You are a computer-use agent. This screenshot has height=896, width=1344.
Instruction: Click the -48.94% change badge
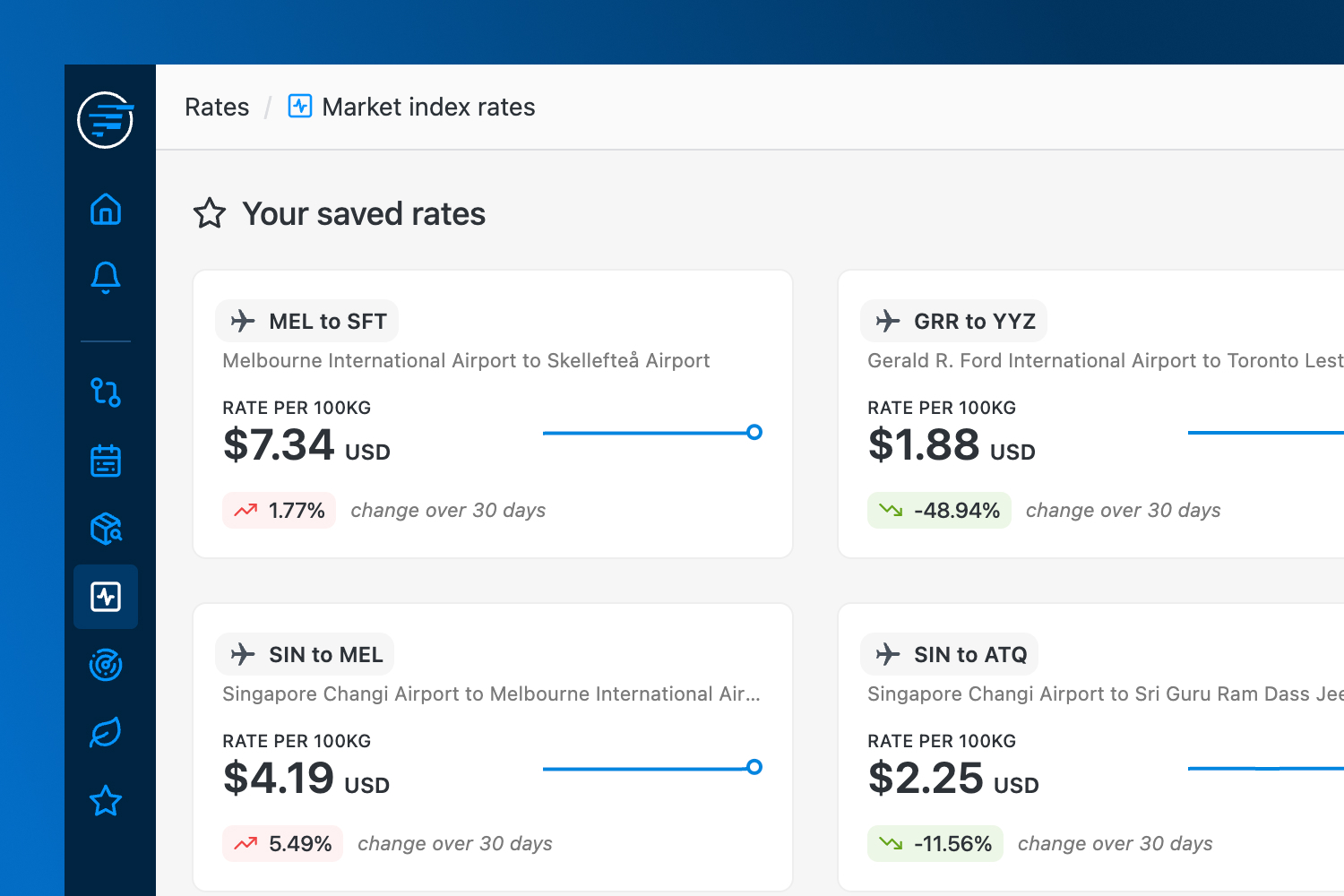coord(939,510)
